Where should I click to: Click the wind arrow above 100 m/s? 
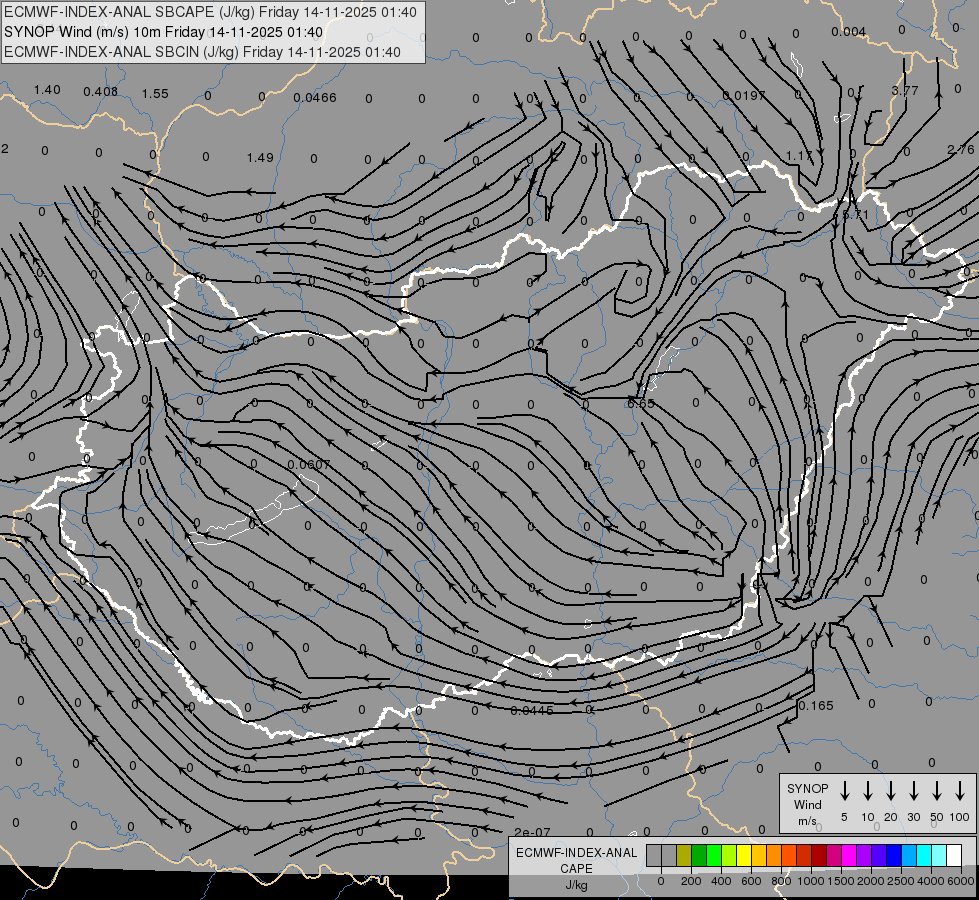point(960,791)
